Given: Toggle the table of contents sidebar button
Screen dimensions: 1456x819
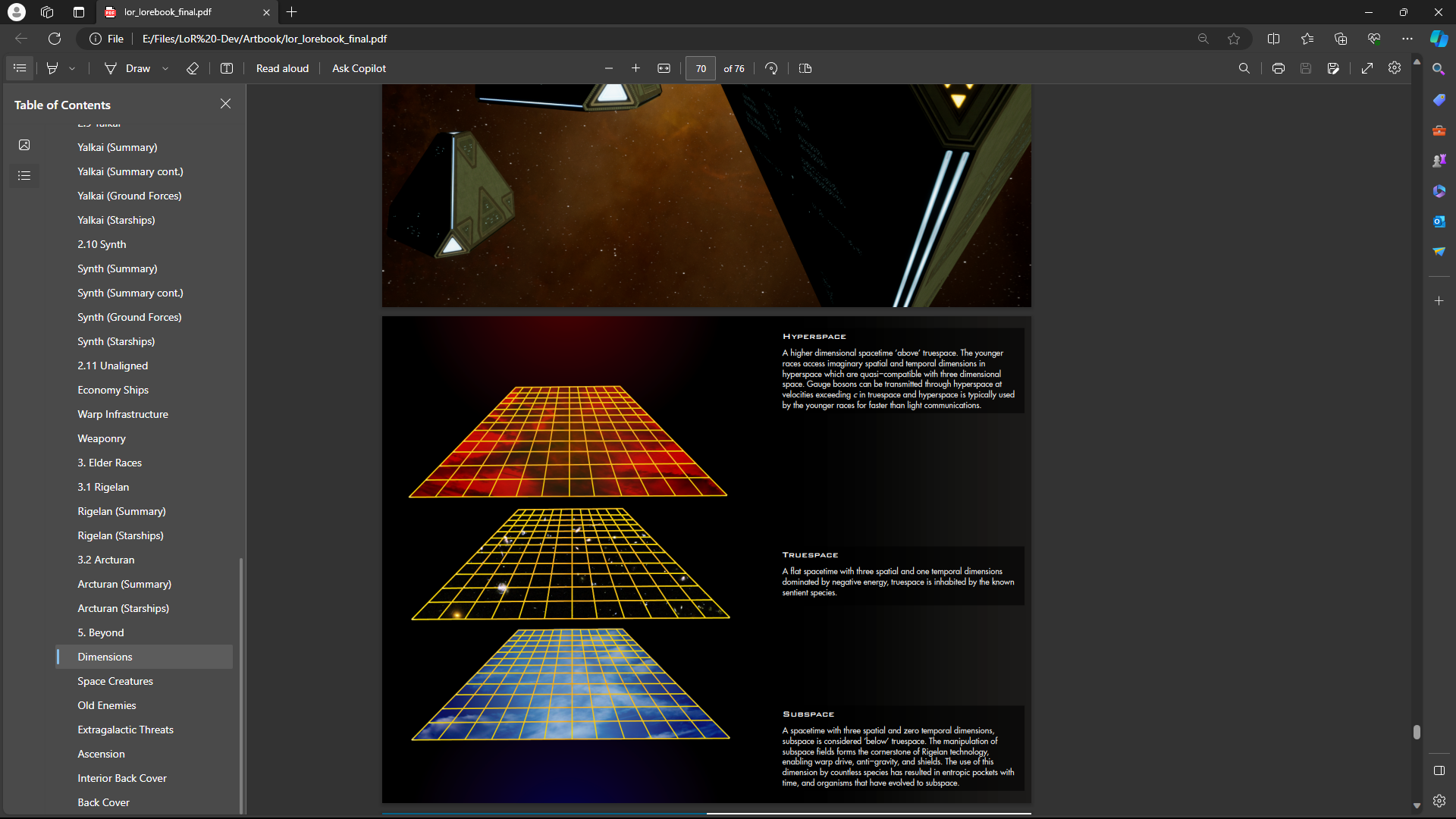Looking at the screenshot, I should [x=20, y=68].
